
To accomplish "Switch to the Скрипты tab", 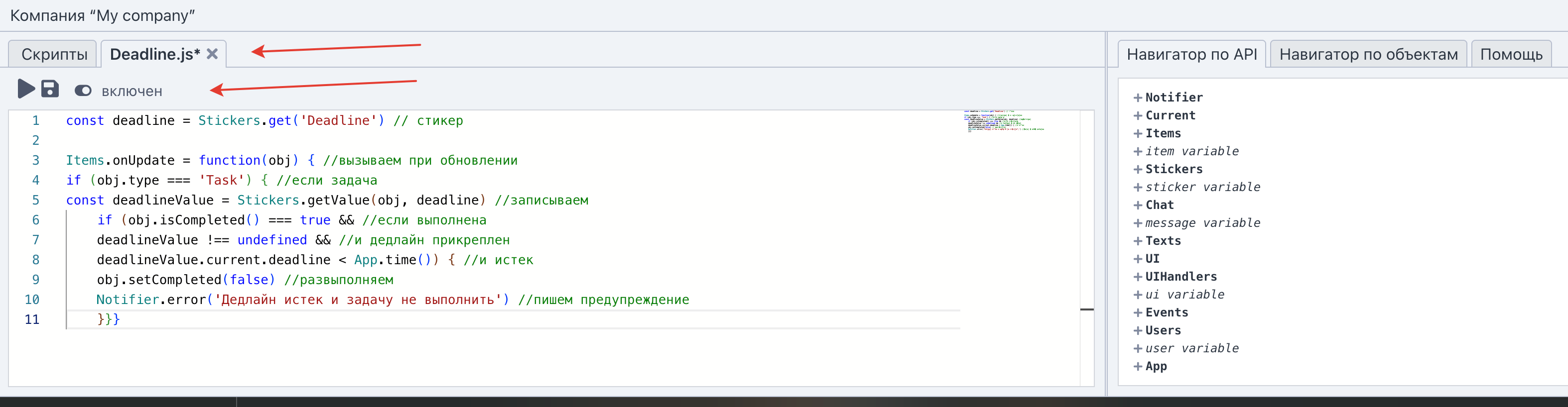I will coord(54,54).
